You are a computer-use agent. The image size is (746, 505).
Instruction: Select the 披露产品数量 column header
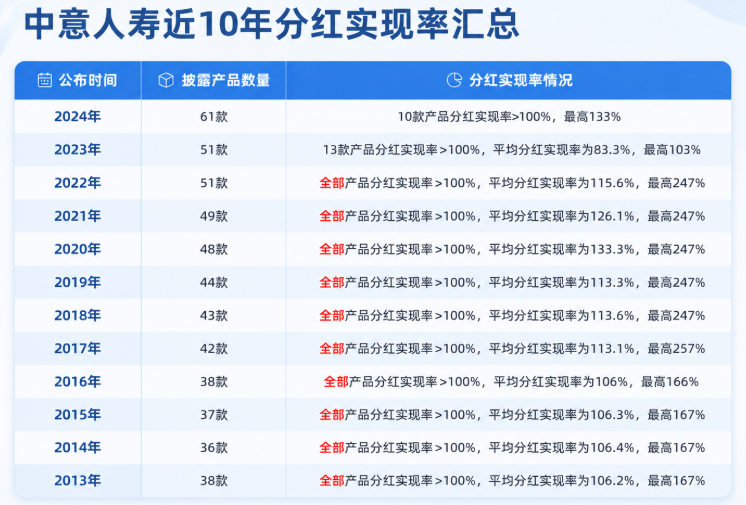pos(214,80)
